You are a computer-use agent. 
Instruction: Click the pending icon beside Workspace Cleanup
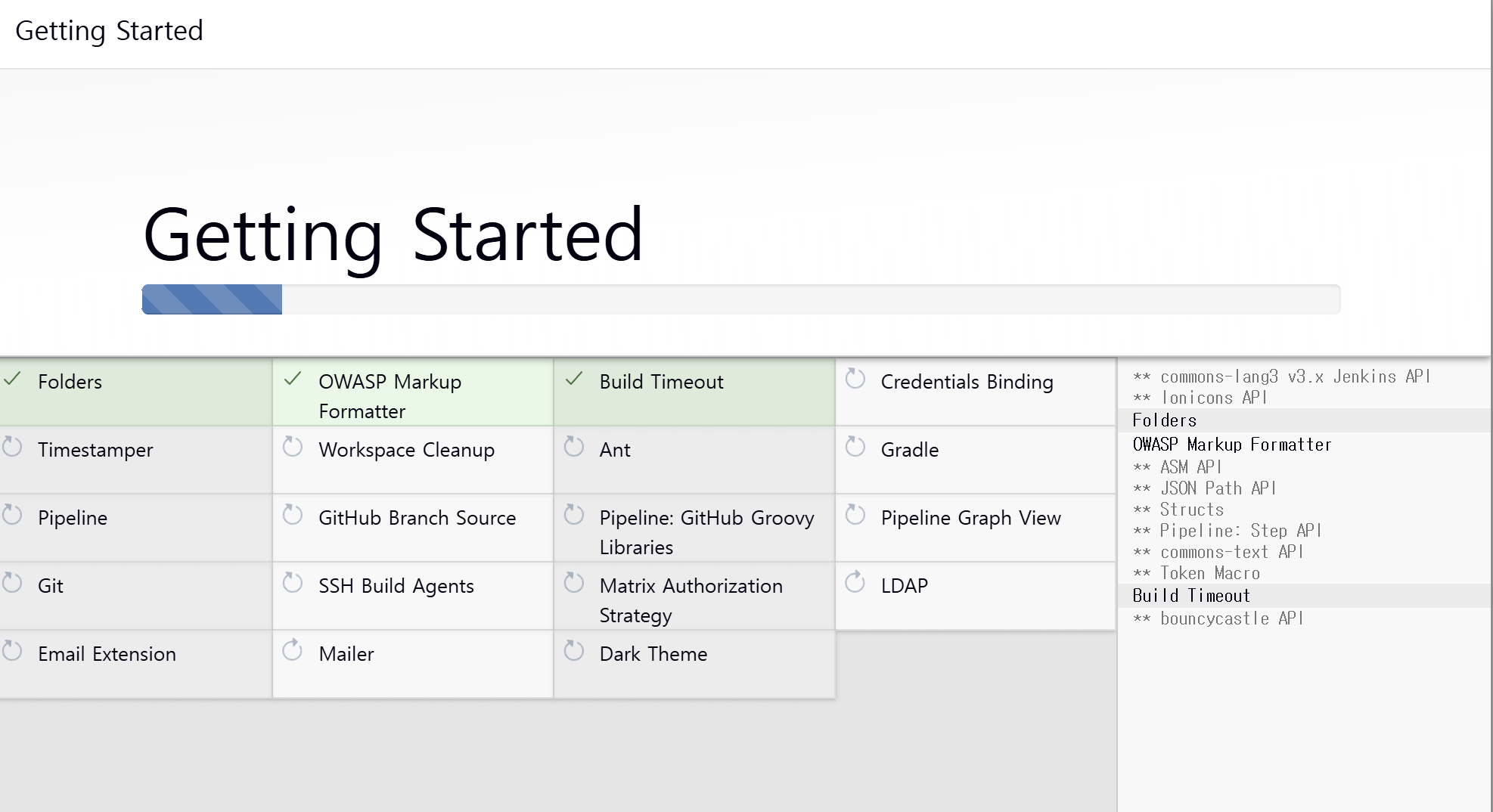293,447
